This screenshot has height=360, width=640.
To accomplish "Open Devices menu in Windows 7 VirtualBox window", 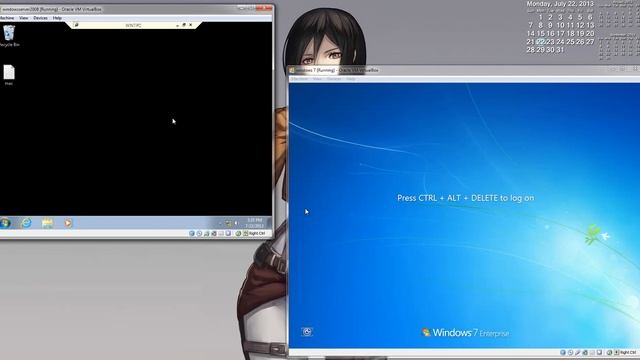I will (334, 78).
